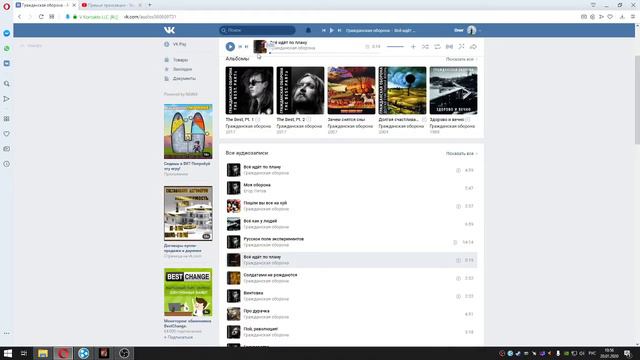Open bookmarks heart in the Opera sidebar
Image resolution: width=640 pixels, height=360 pixels.
tap(7, 134)
